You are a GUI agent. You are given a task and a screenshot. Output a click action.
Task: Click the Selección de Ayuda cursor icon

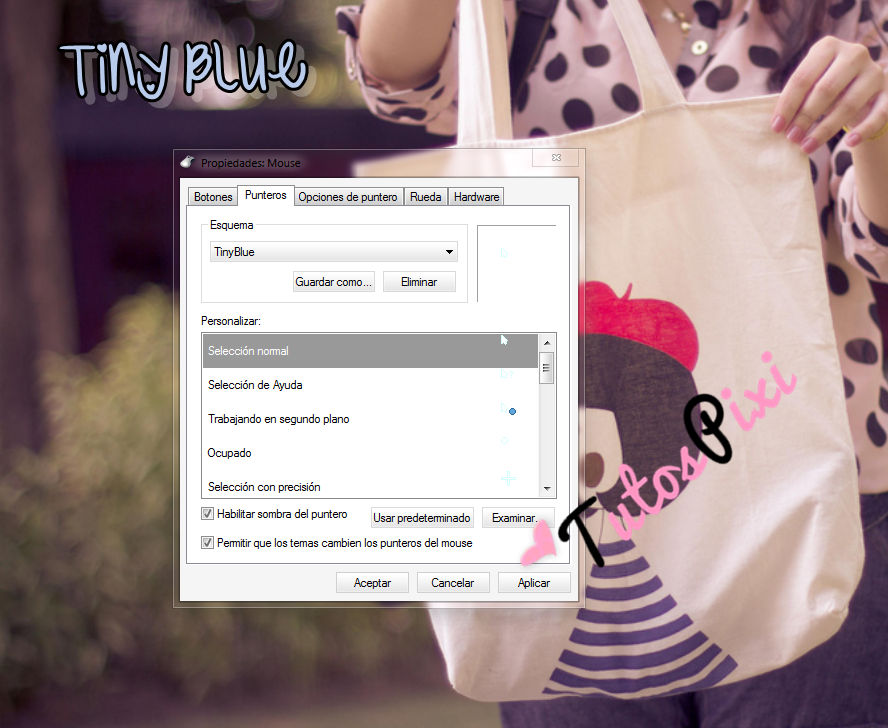[x=507, y=374]
